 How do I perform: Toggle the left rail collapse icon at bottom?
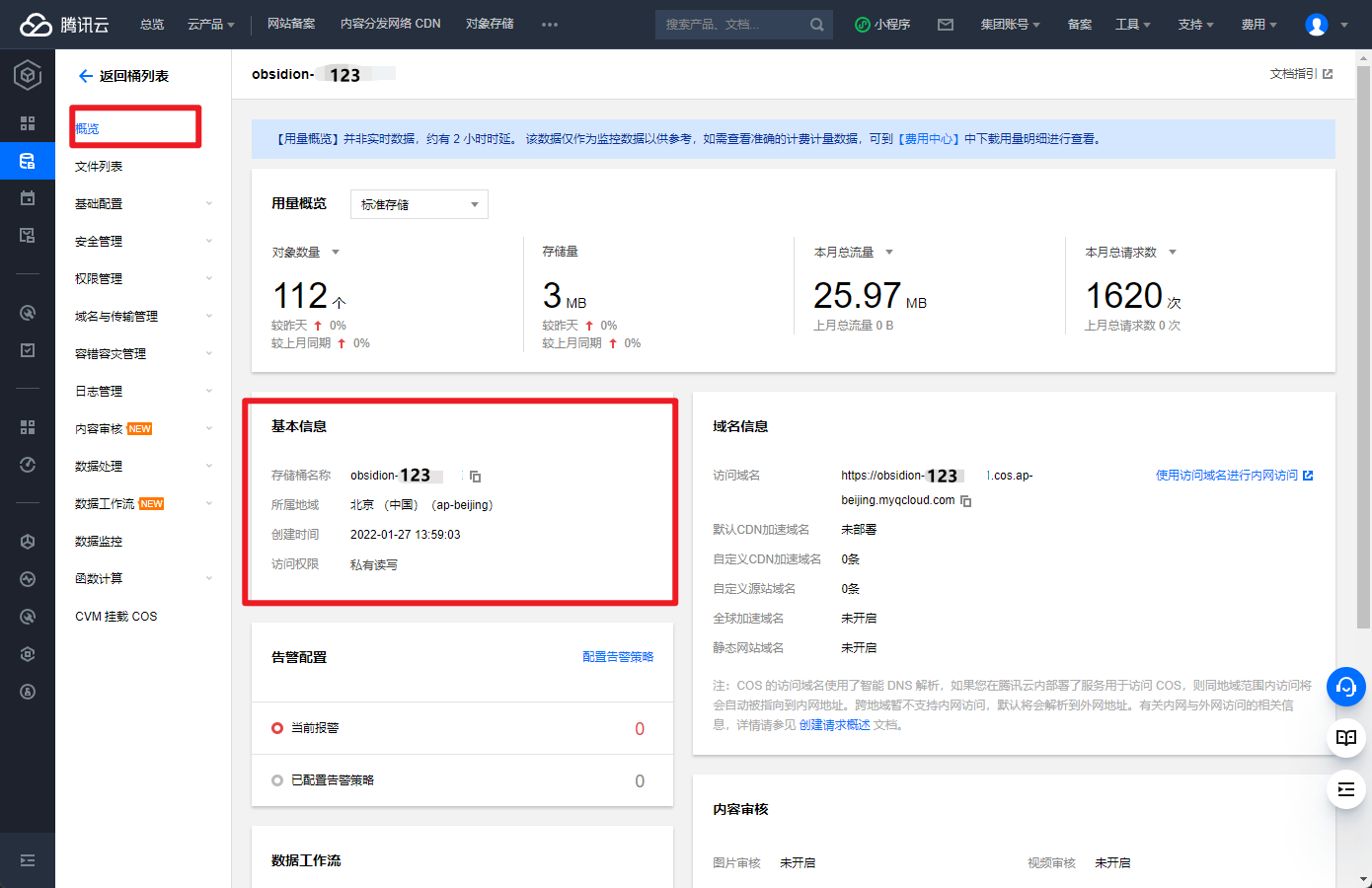click(28, 860)
